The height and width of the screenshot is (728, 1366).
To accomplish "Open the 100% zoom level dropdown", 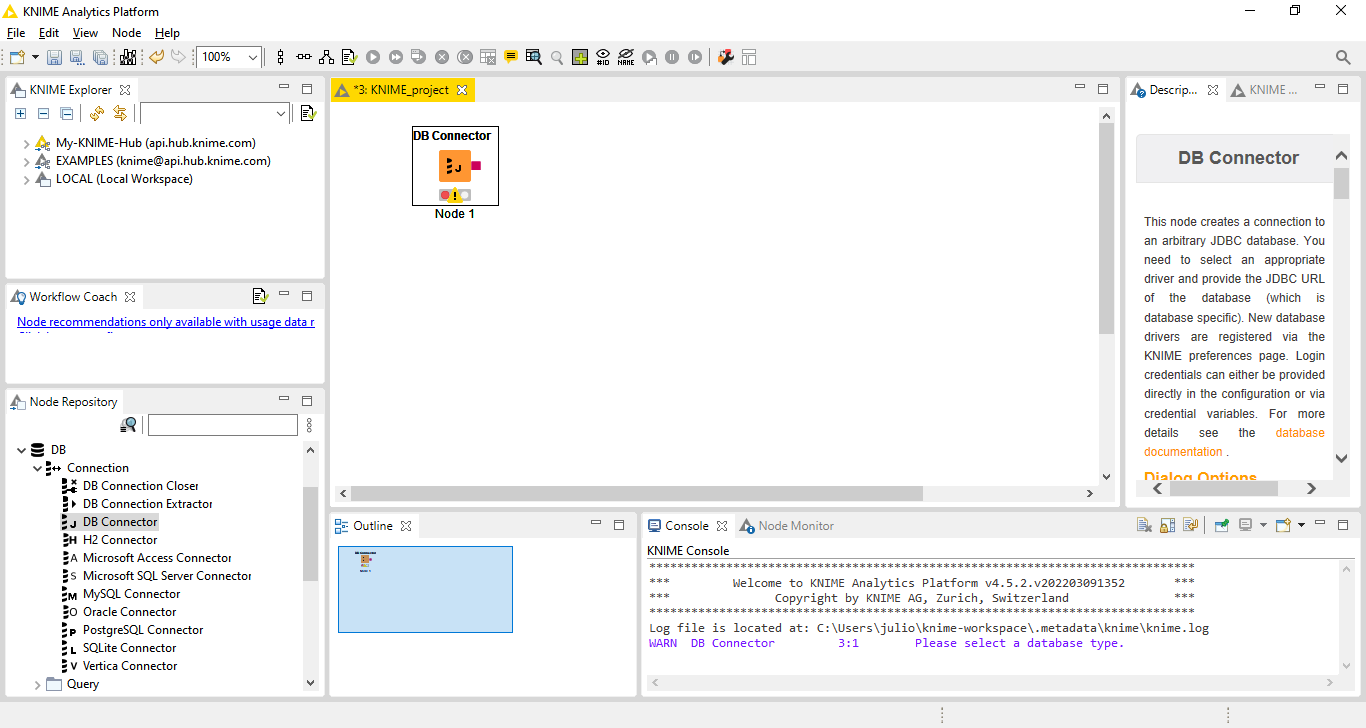I will [x=253, y=58].
